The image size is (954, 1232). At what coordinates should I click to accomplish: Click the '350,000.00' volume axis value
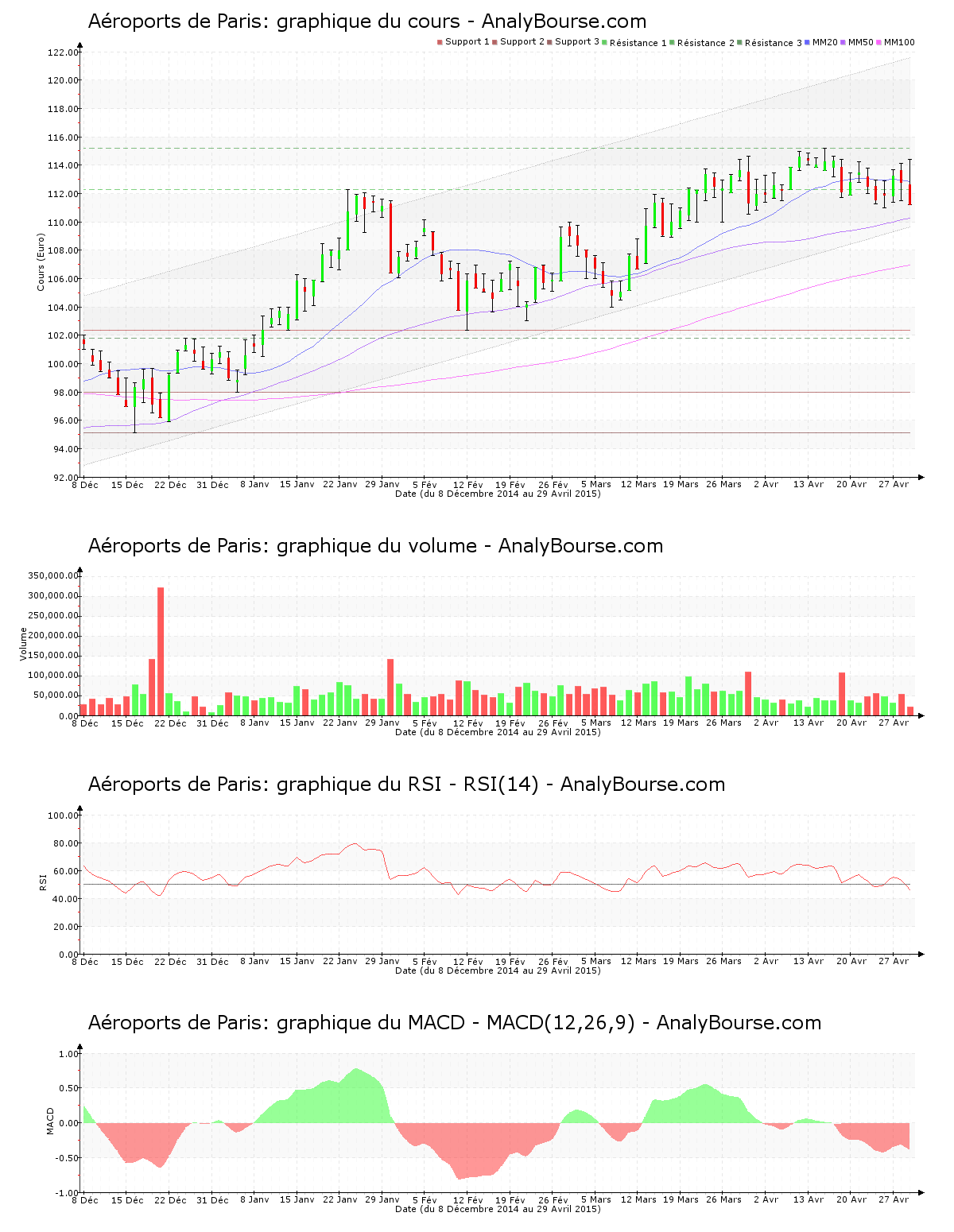click(x=52, y=576)
